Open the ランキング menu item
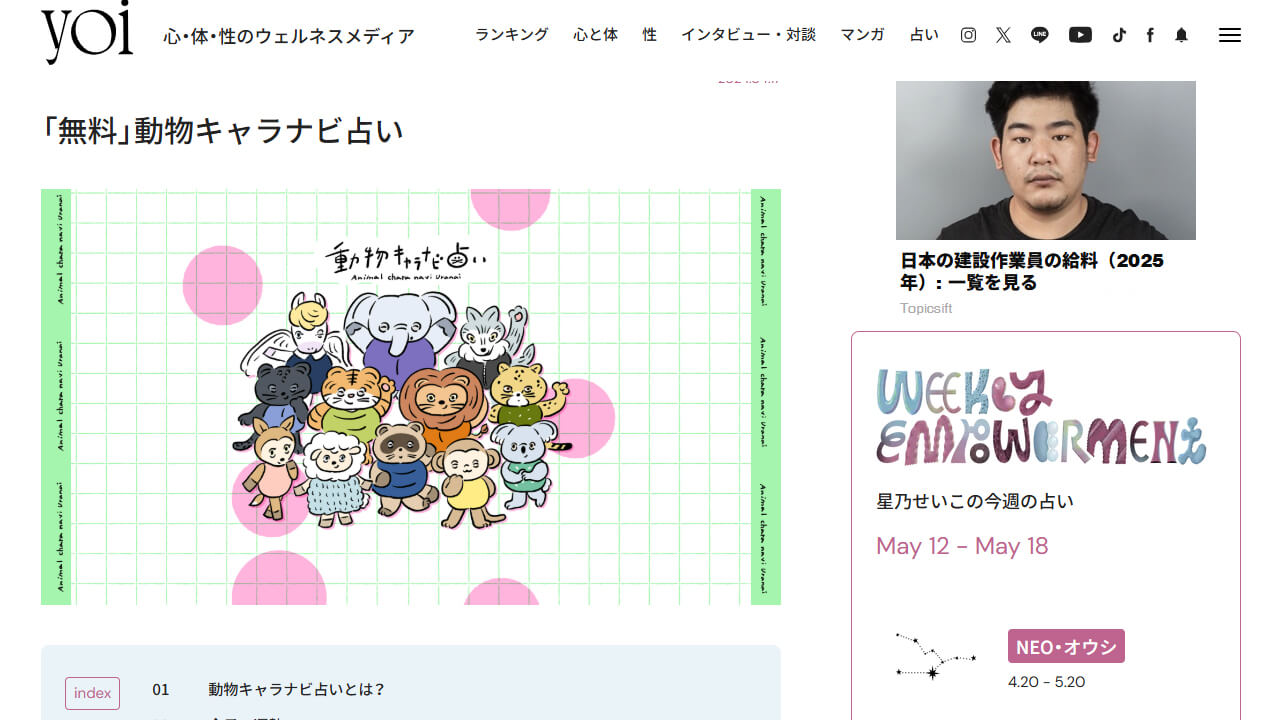Image resolution: width=1280 pixels, height=720 pixels. coord(512,34)
